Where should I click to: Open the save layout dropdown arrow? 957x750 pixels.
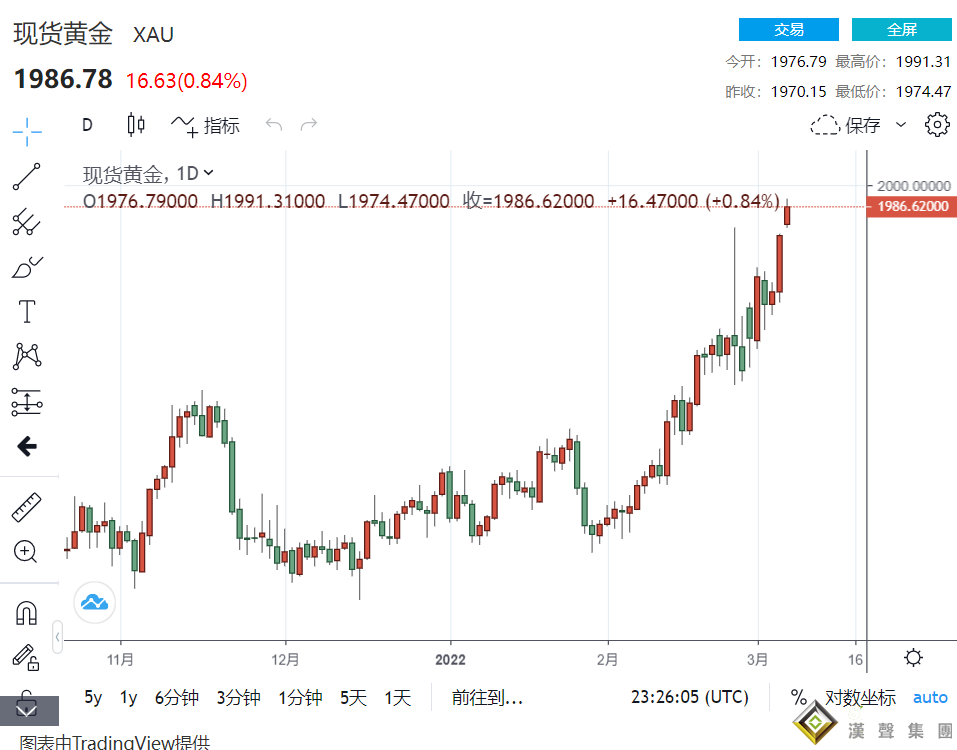[903, 125]
